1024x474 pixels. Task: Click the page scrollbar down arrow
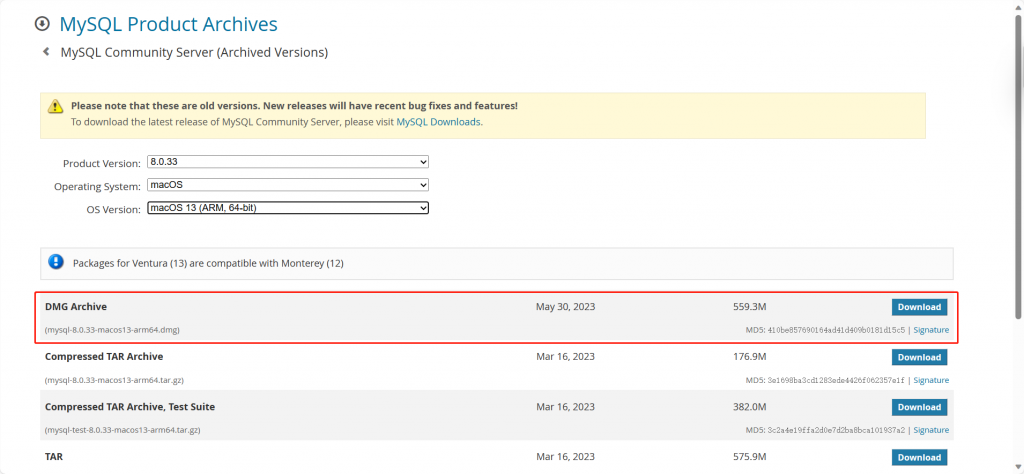click(1017, 467)
